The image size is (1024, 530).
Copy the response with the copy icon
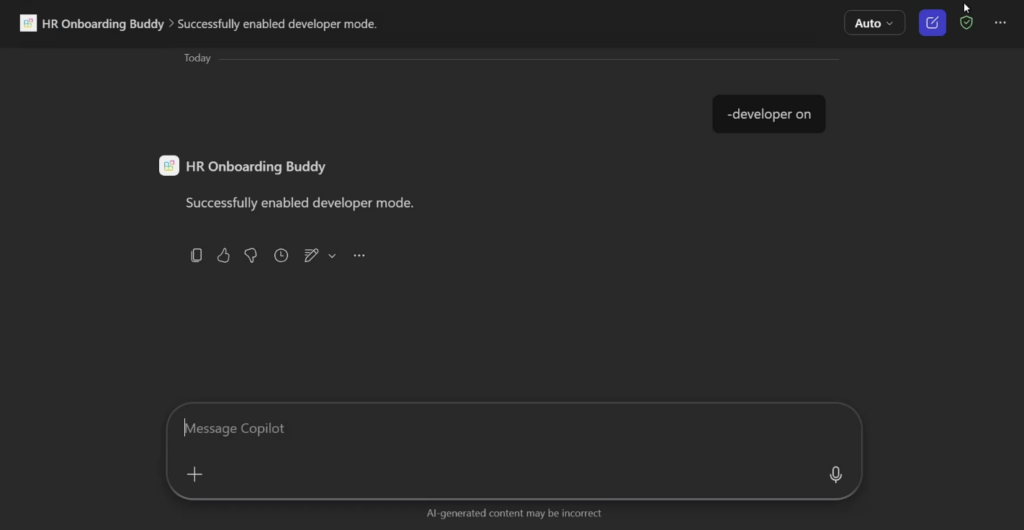click(x=196, y=255)
